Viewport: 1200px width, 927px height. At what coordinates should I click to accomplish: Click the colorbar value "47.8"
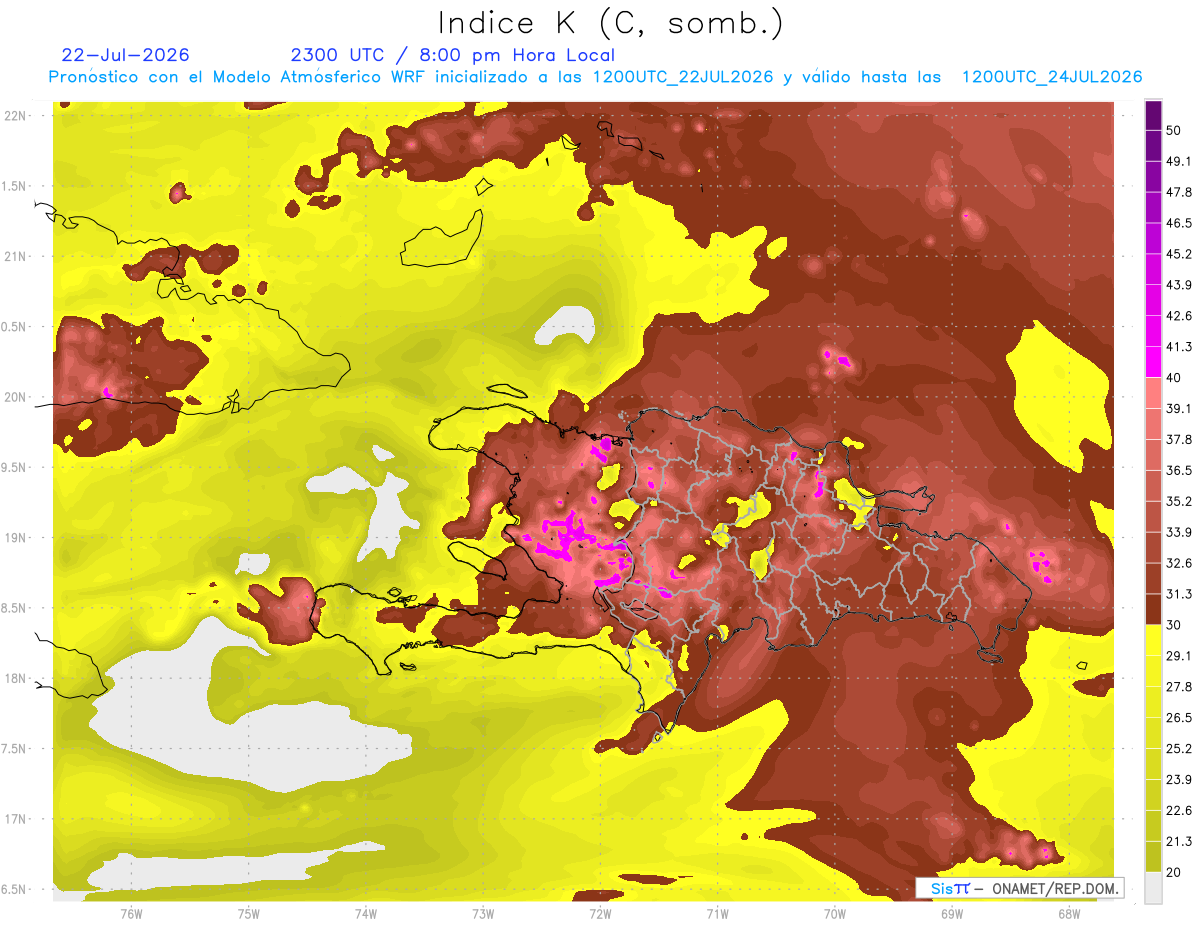[x=1178, y=192]
